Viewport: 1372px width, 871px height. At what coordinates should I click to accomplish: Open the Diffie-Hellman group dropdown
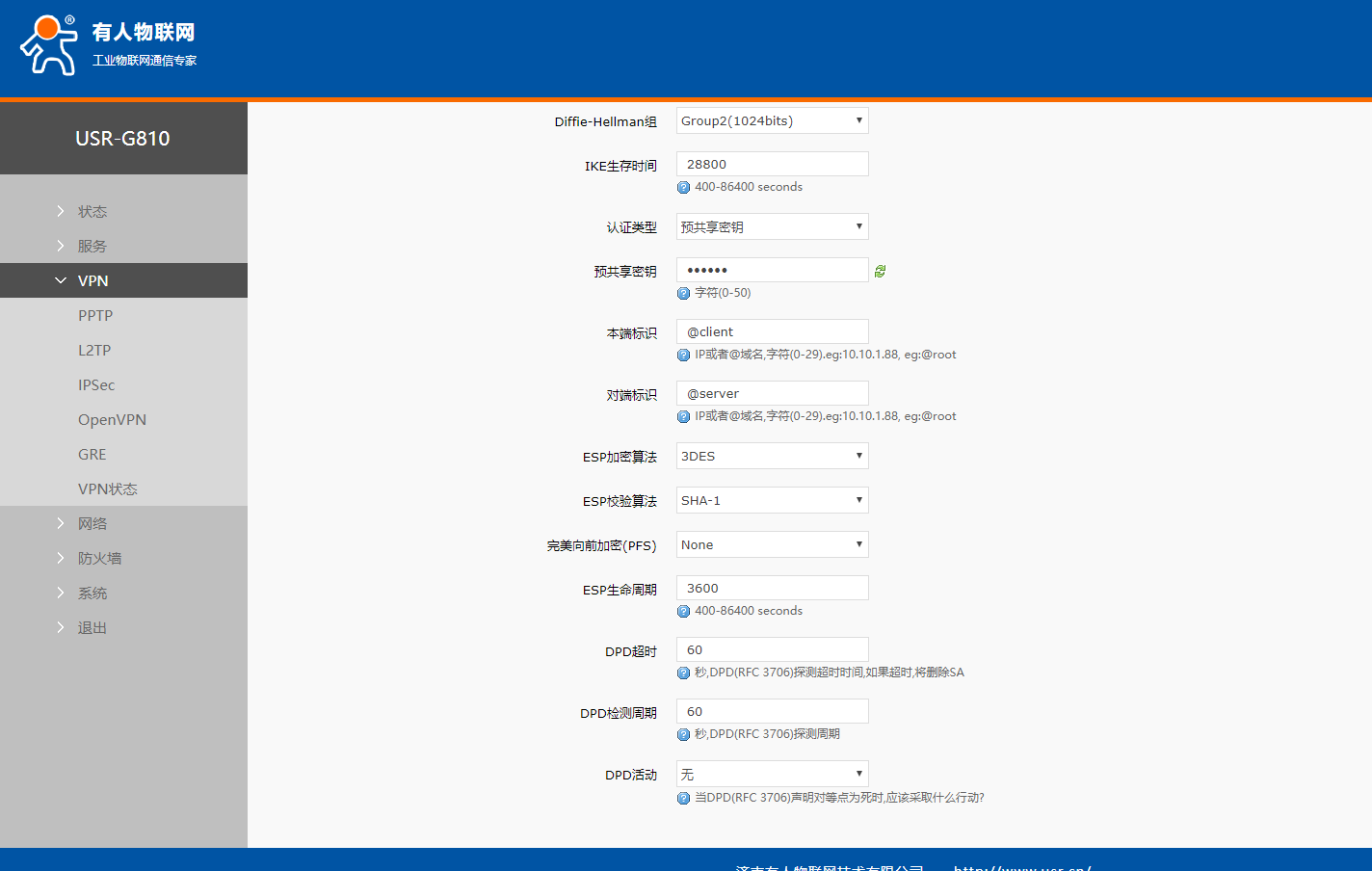coord(772,120)
